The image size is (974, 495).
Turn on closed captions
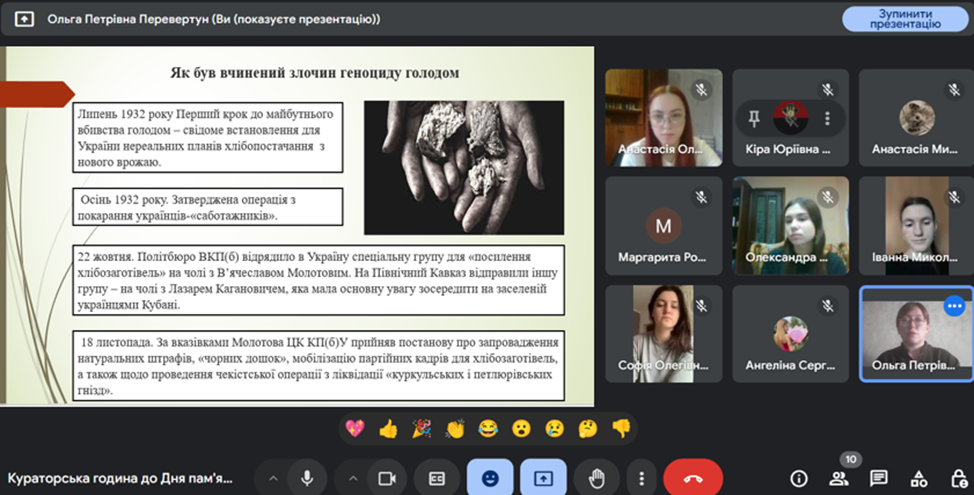[437, 478]
